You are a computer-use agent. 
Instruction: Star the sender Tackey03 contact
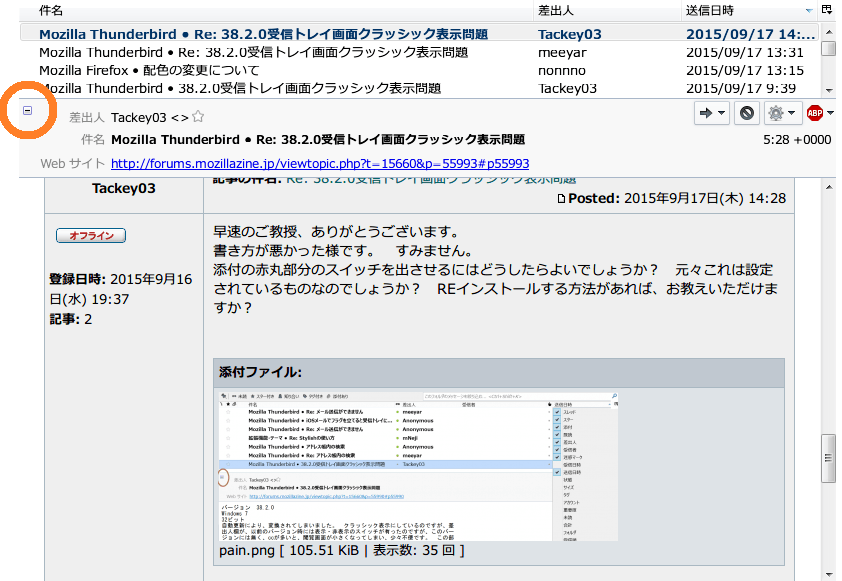click(x=198, y=117)
